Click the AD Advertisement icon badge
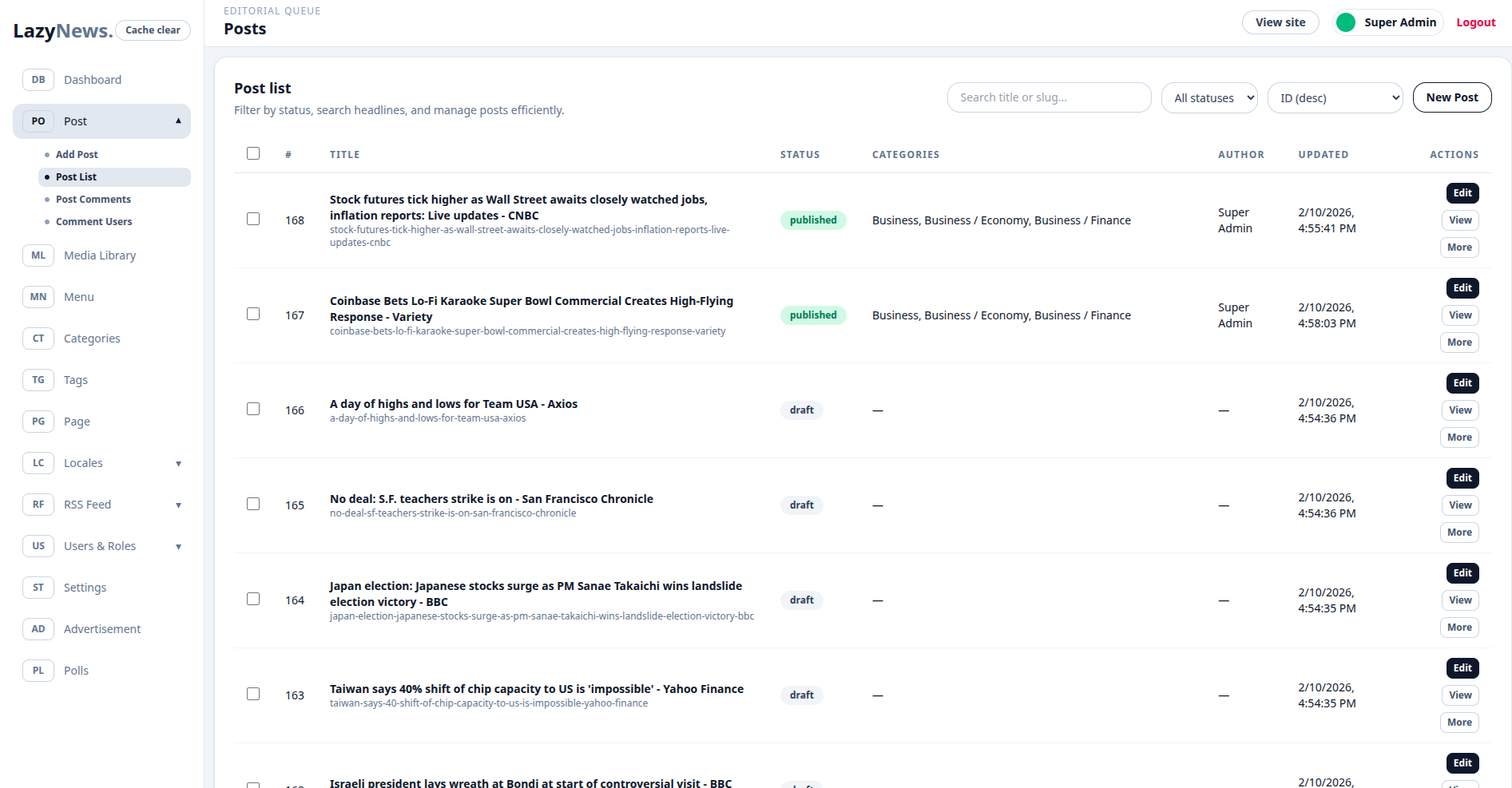1512x788 pixels. point(38,629)
